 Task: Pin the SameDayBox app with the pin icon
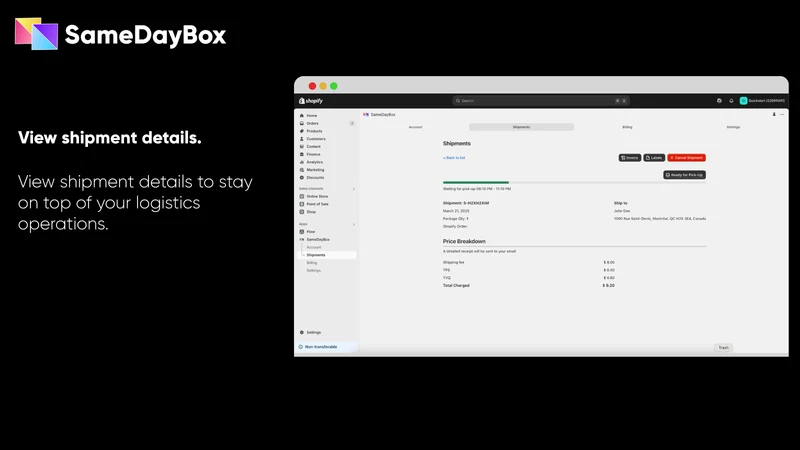(774, 114)
